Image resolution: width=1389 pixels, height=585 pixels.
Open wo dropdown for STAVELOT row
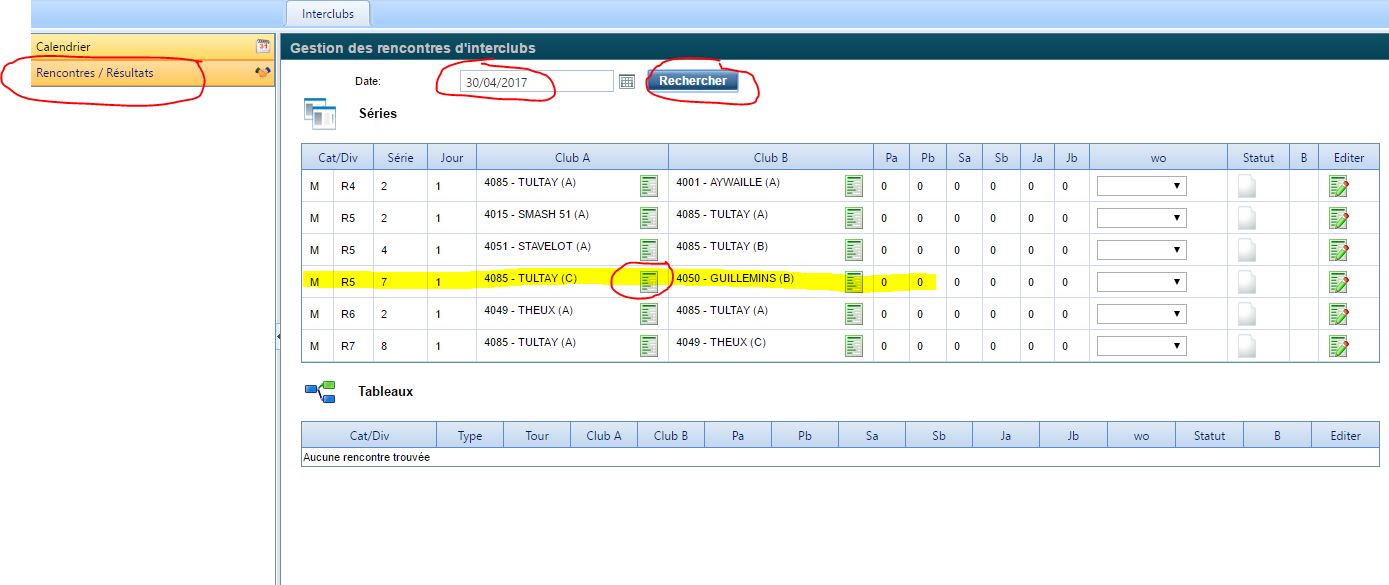pos(1141,250)
